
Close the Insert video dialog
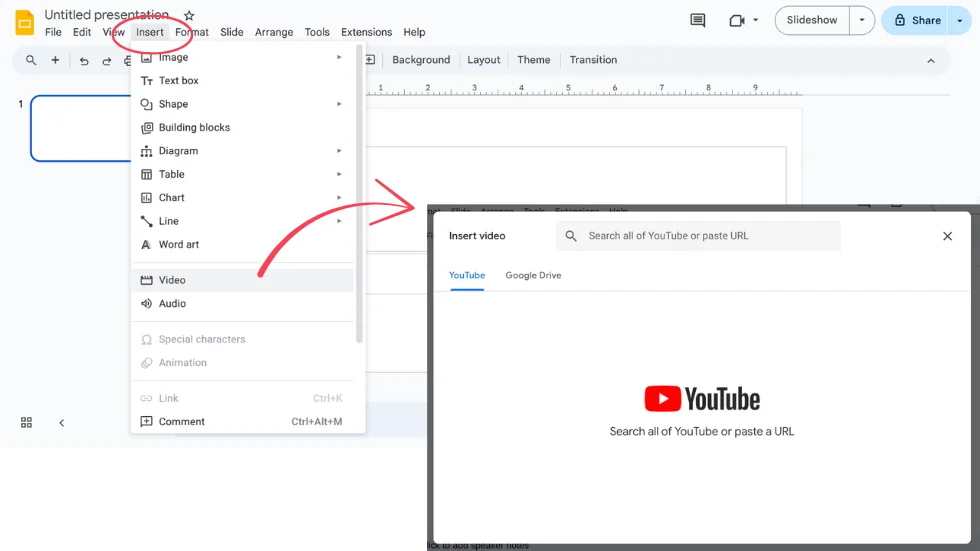click(x=948, y=236)
